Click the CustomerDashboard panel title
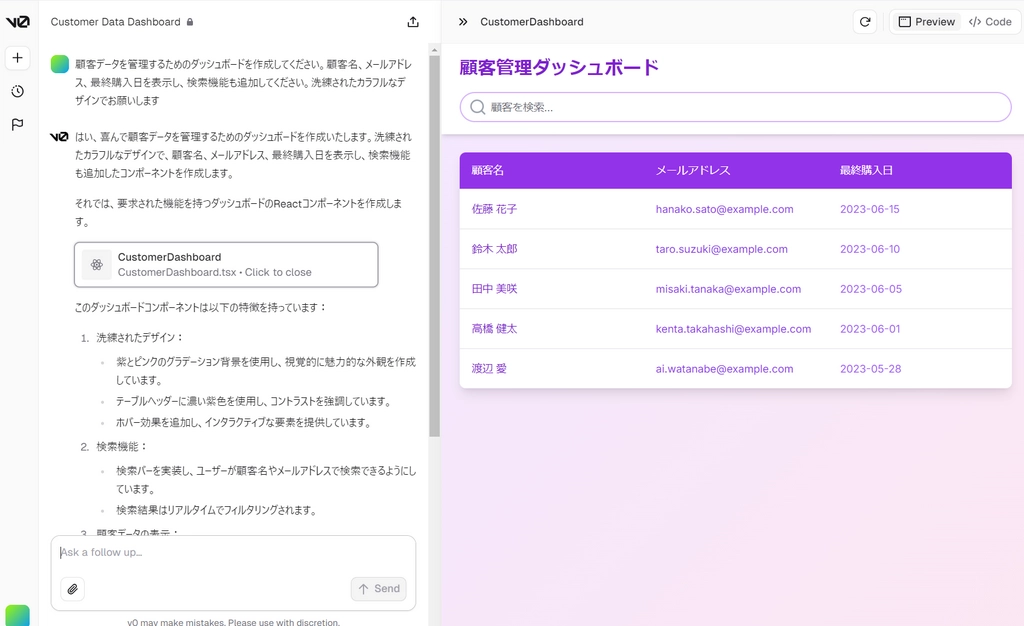The width and height of the screenshot is (1024, 626). coord(532,22)
